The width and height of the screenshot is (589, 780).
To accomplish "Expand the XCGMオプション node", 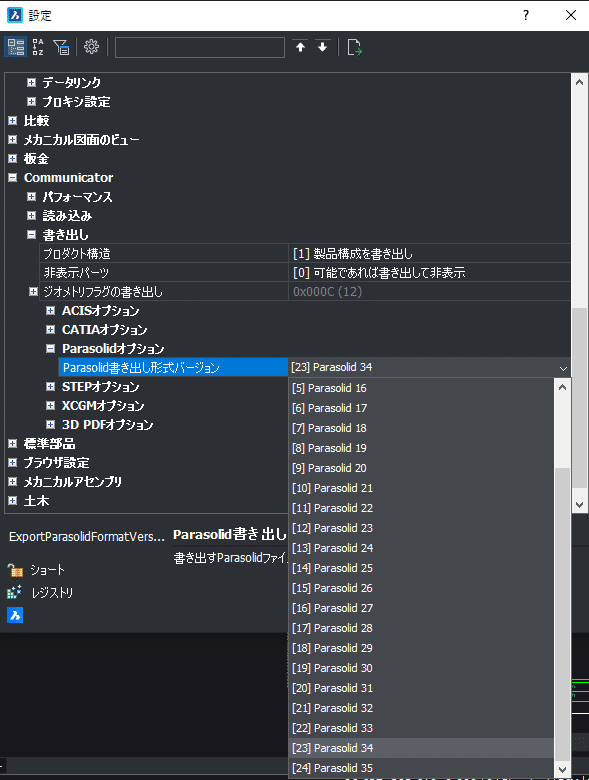I will (x=50, y=405).
